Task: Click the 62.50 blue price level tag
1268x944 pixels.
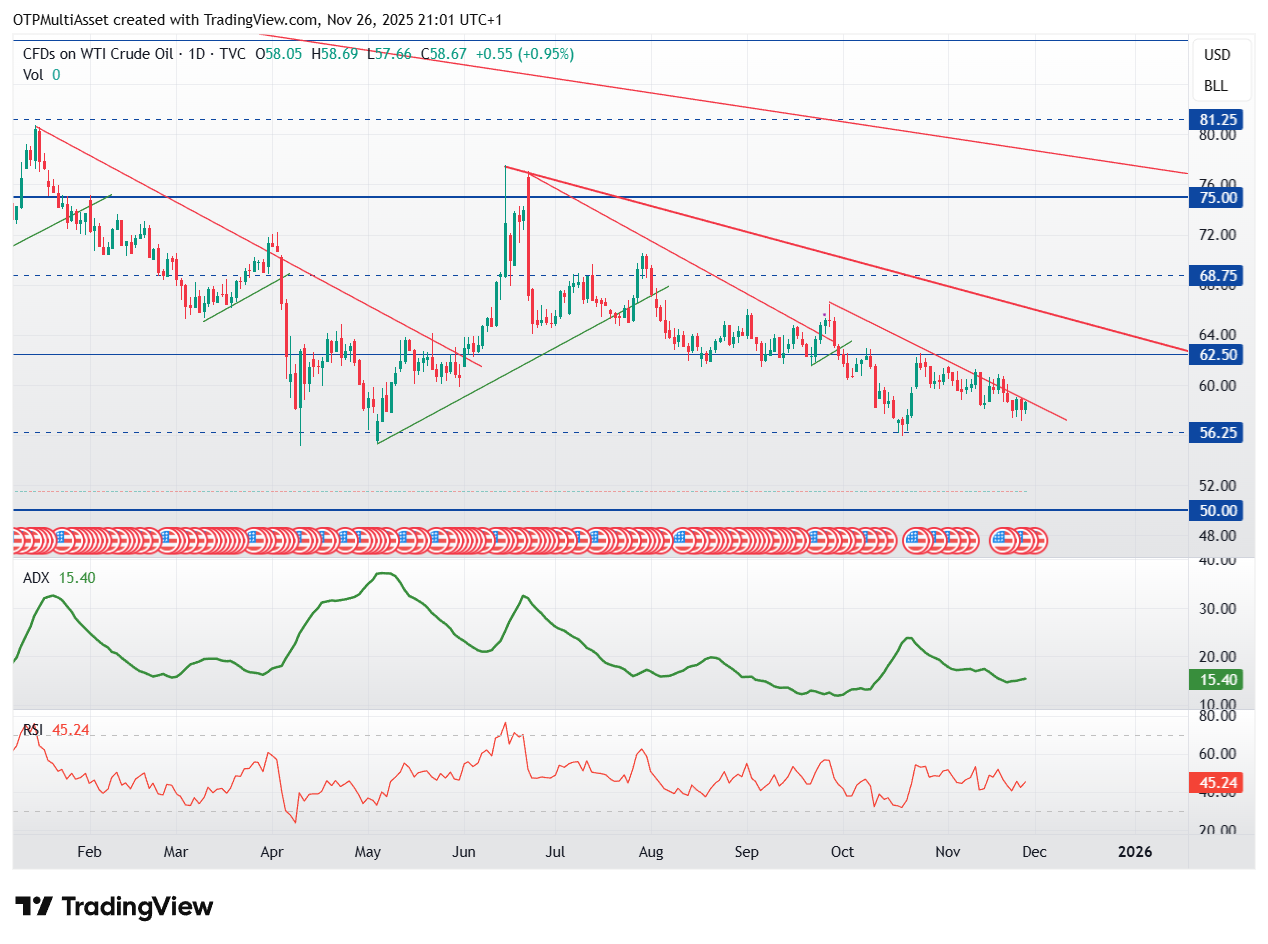Action: (1215, 354)
